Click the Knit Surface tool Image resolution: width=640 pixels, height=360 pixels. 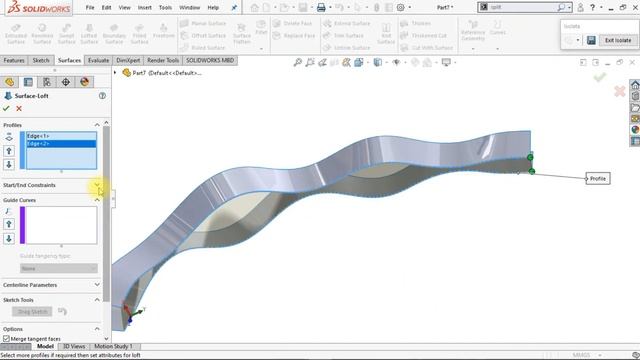click(386, 33)
